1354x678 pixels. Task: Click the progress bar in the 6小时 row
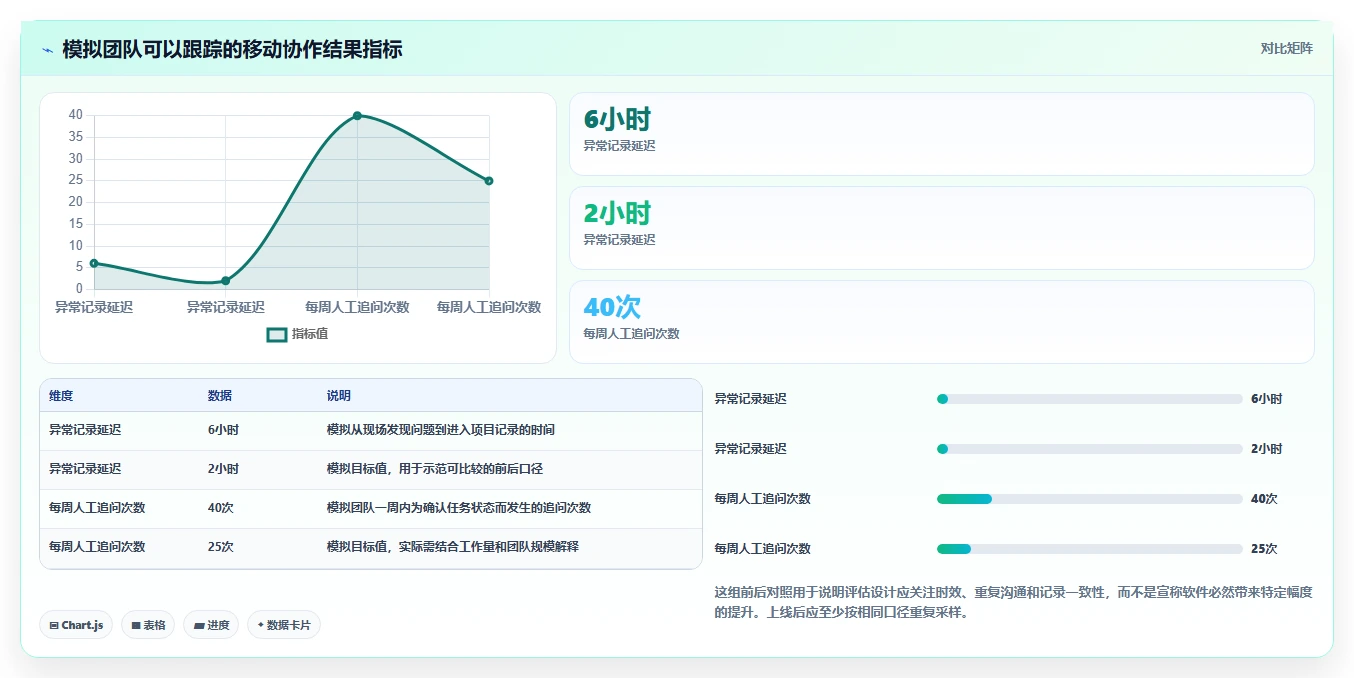[x=1089, y=399]
